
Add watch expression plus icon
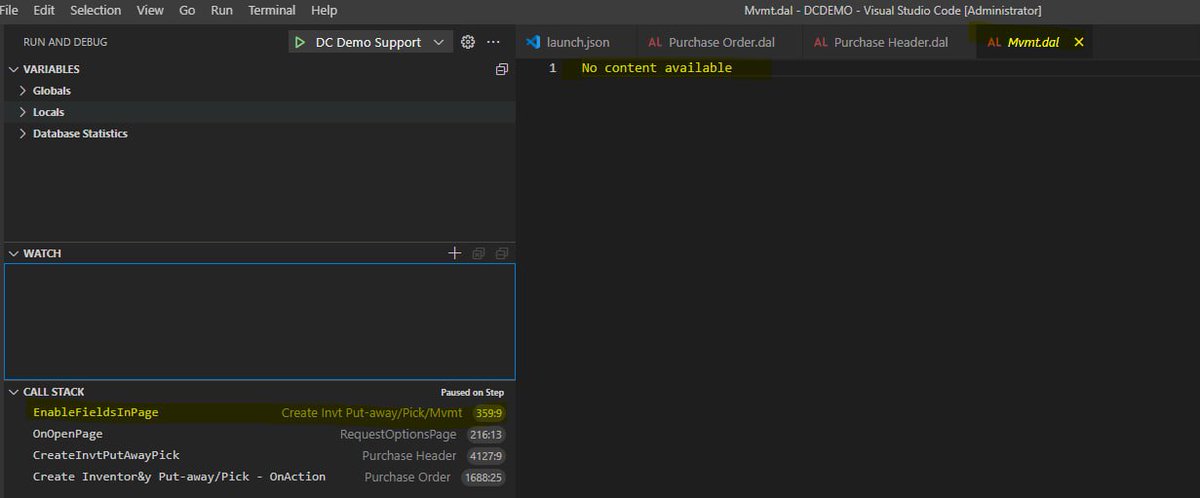click(454, 253)
